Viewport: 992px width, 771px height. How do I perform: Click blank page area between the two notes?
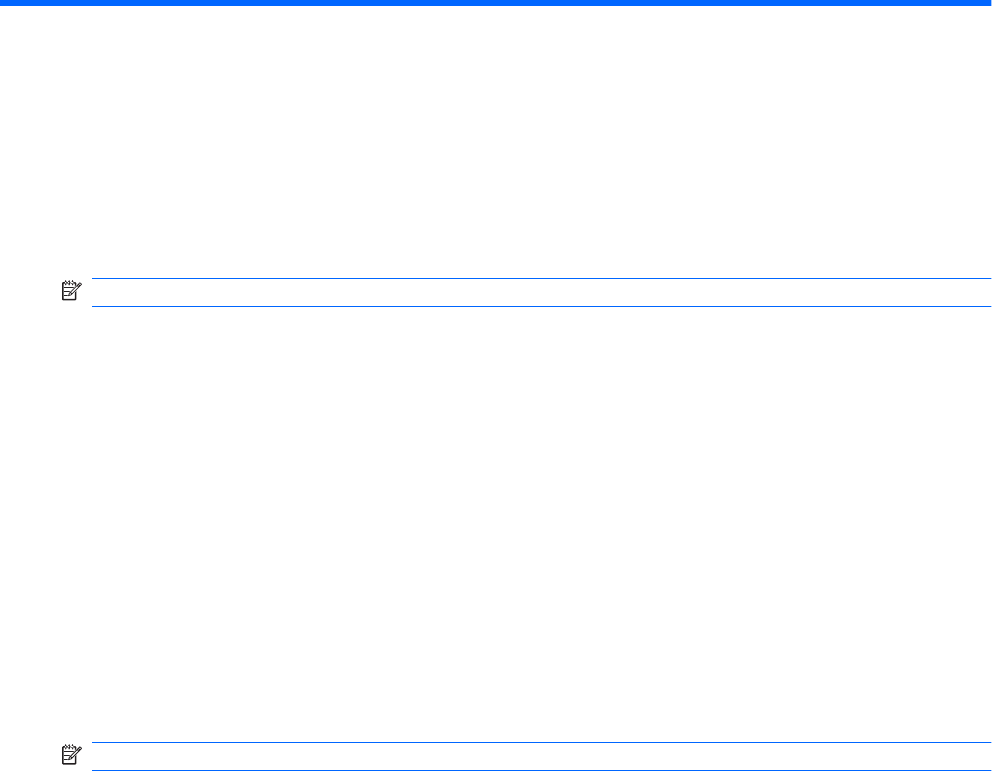(x=496, y=520)
